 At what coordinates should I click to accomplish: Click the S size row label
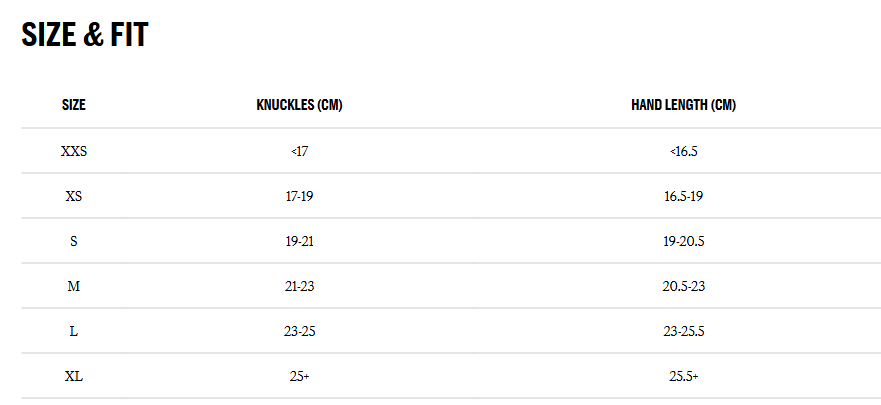[73, 241]
